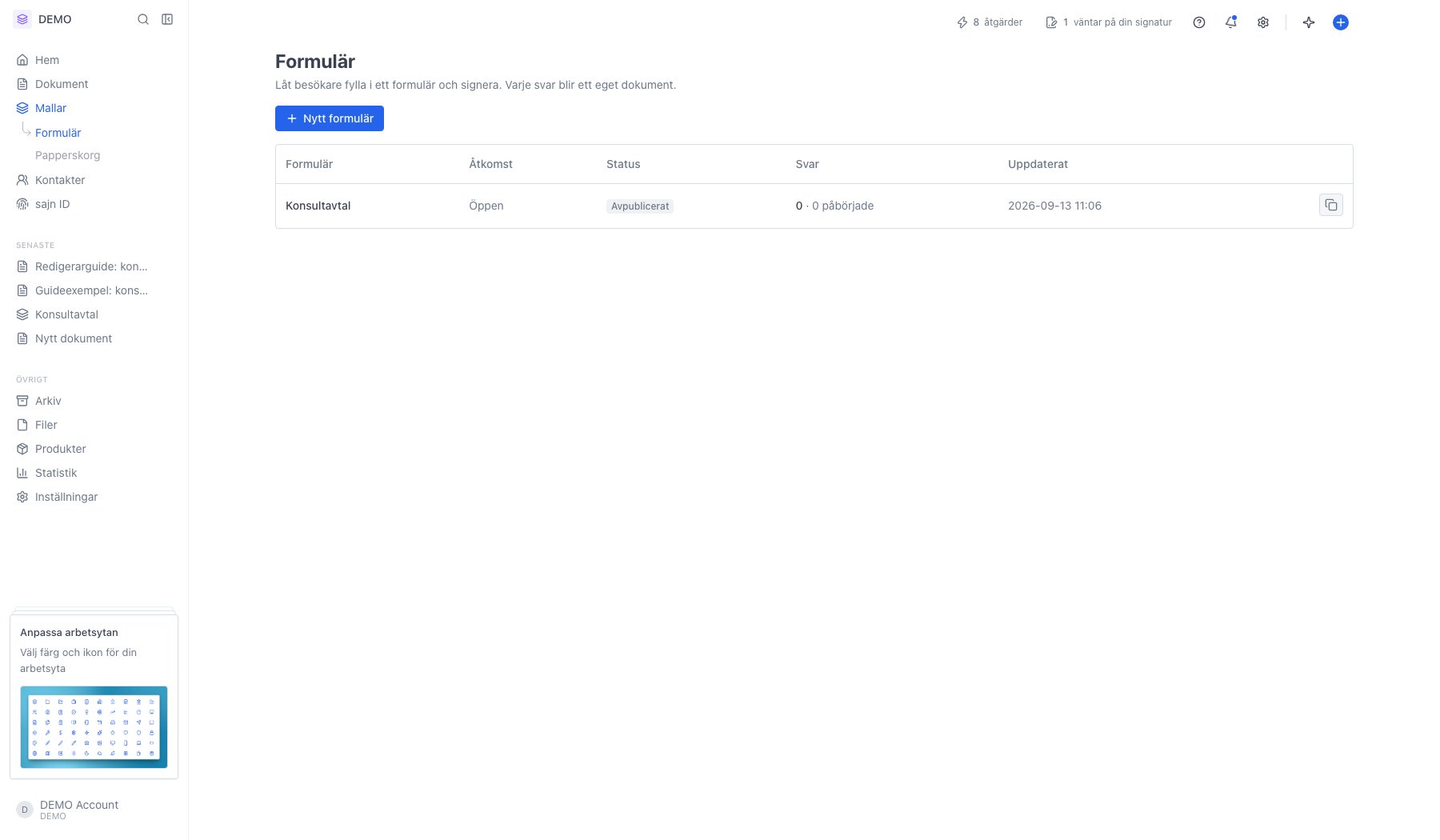Click the blue plus create button

tap(1341, 22)
